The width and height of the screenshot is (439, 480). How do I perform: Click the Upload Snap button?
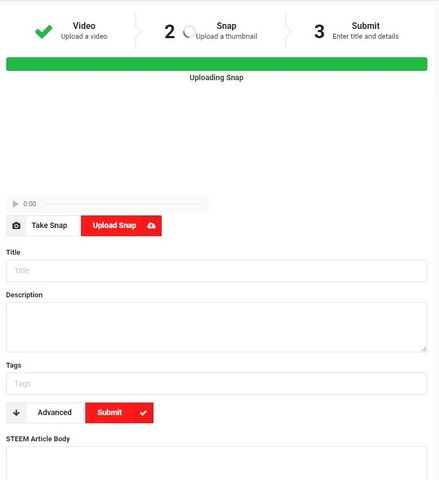coord(121,226)
